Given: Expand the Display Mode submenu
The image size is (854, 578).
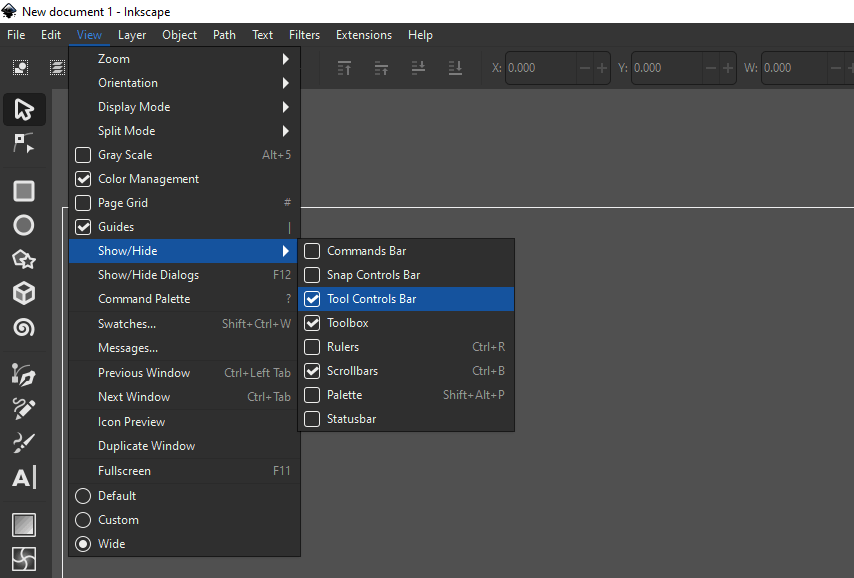Looking at the screenshot, I should (x=185, y=107).
